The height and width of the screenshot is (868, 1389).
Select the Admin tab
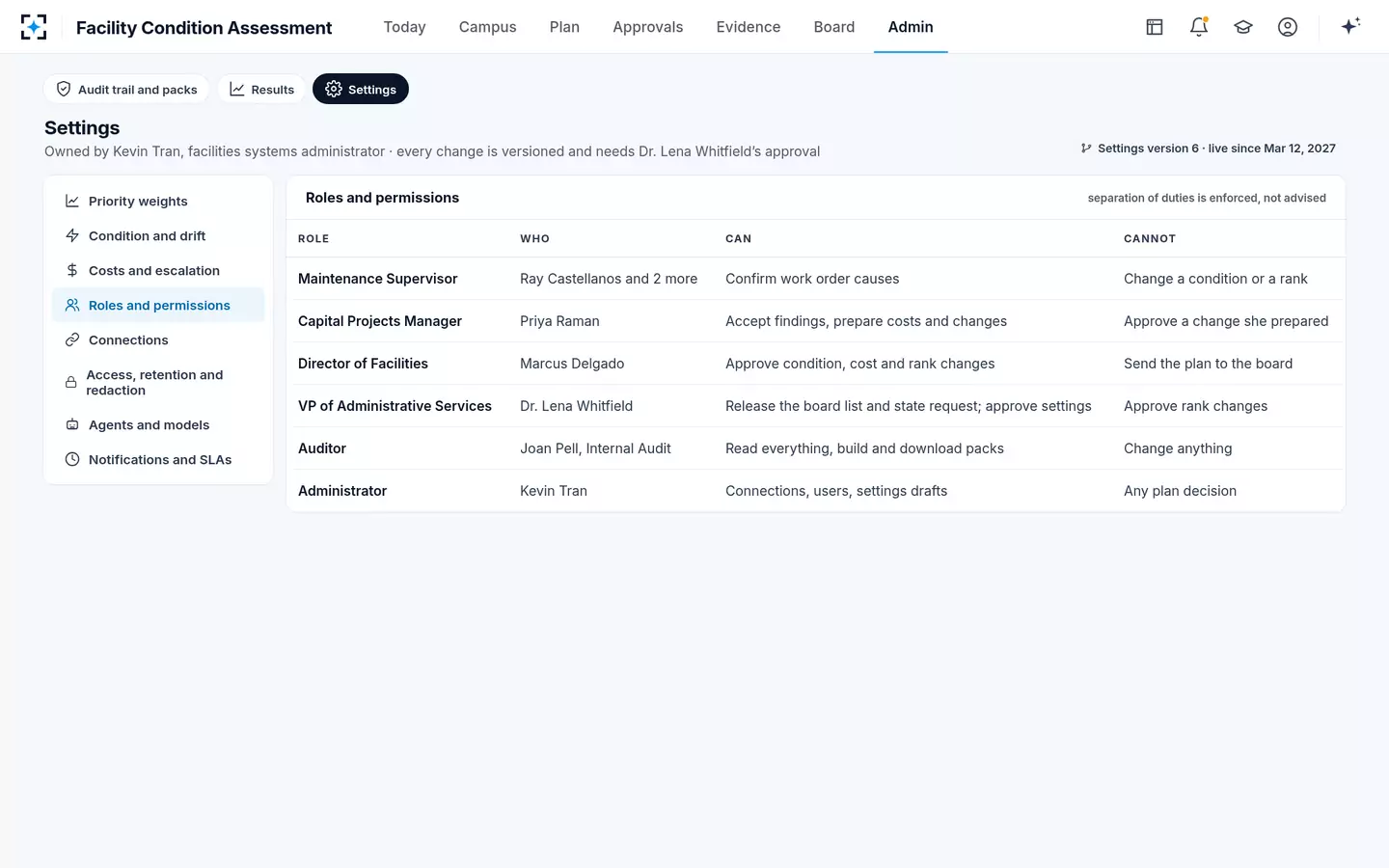[911, 27]
